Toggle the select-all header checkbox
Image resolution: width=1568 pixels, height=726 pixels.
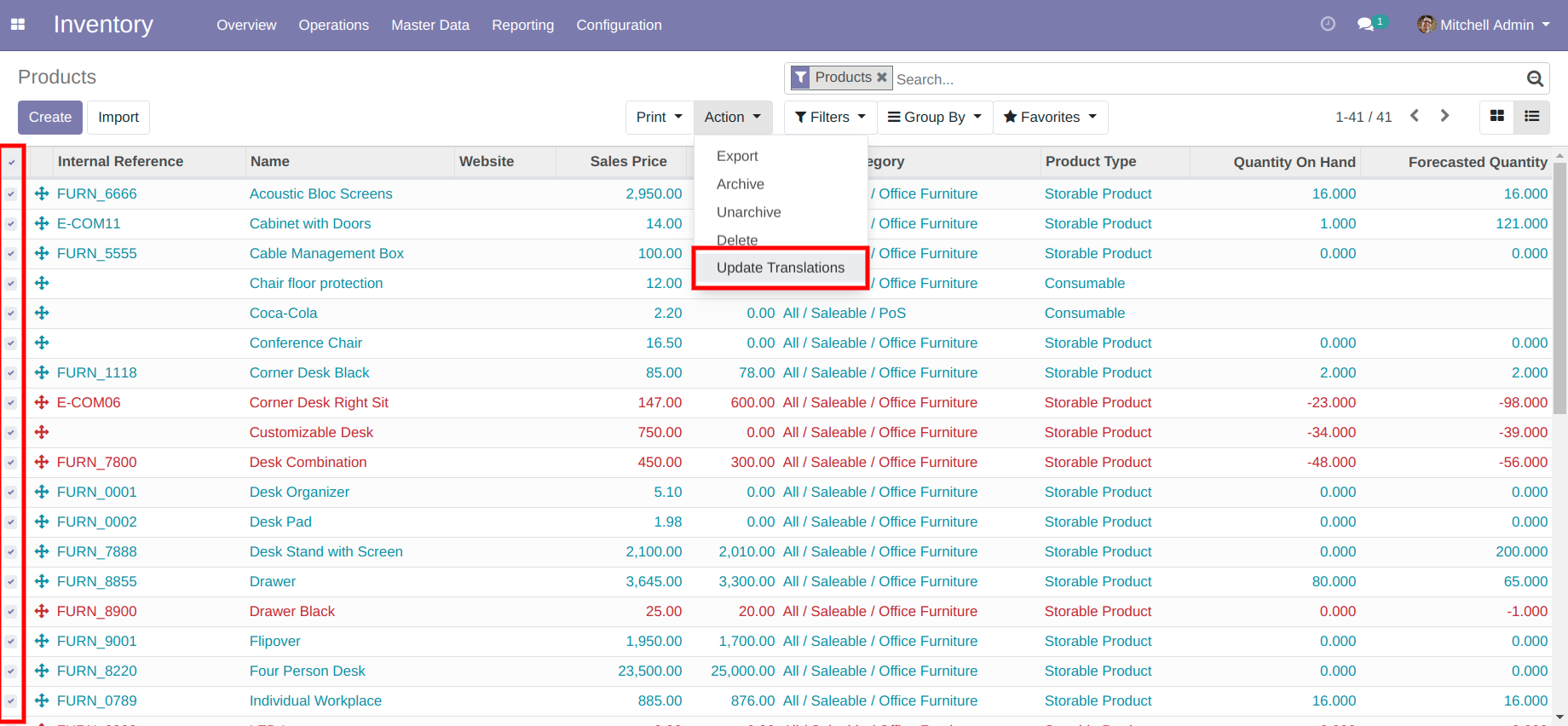pos(12,162)
